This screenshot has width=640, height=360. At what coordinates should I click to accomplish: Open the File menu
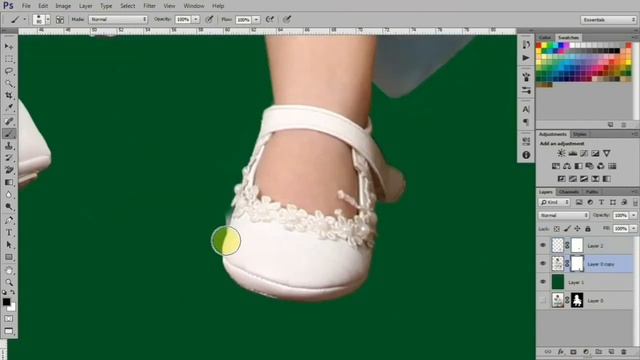(26, 6)
